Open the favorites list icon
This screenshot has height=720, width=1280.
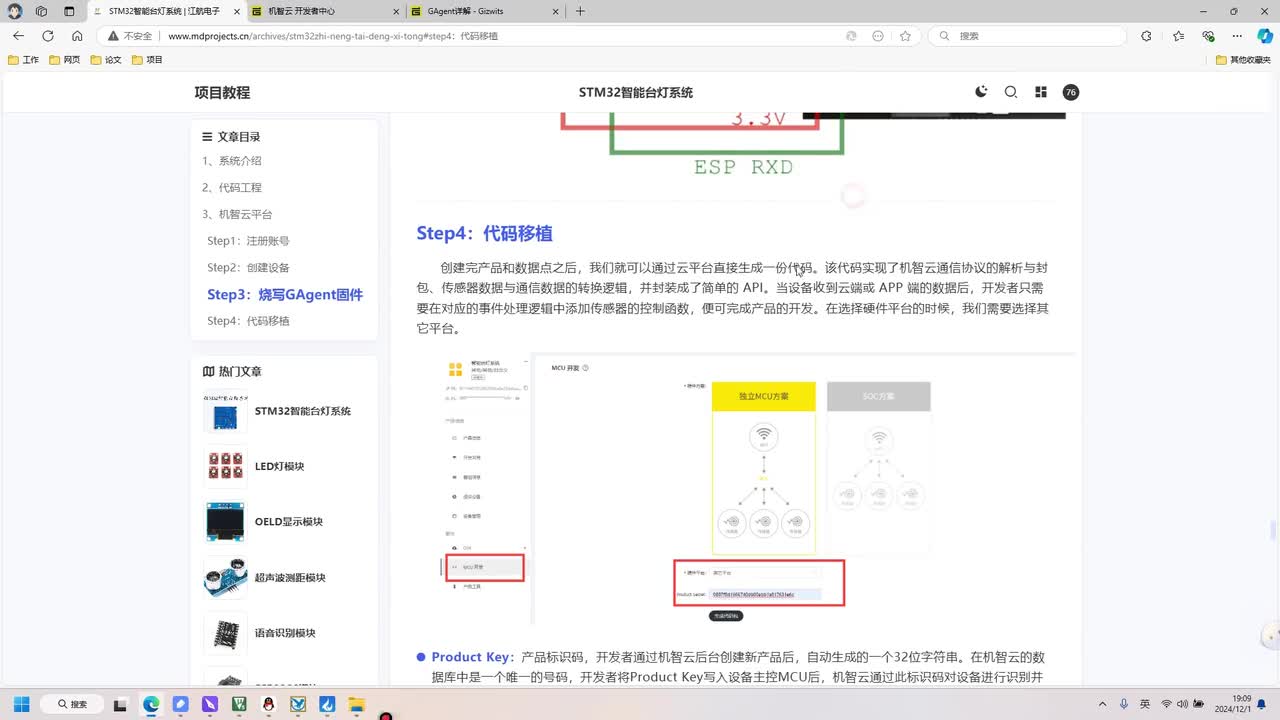1178,36
